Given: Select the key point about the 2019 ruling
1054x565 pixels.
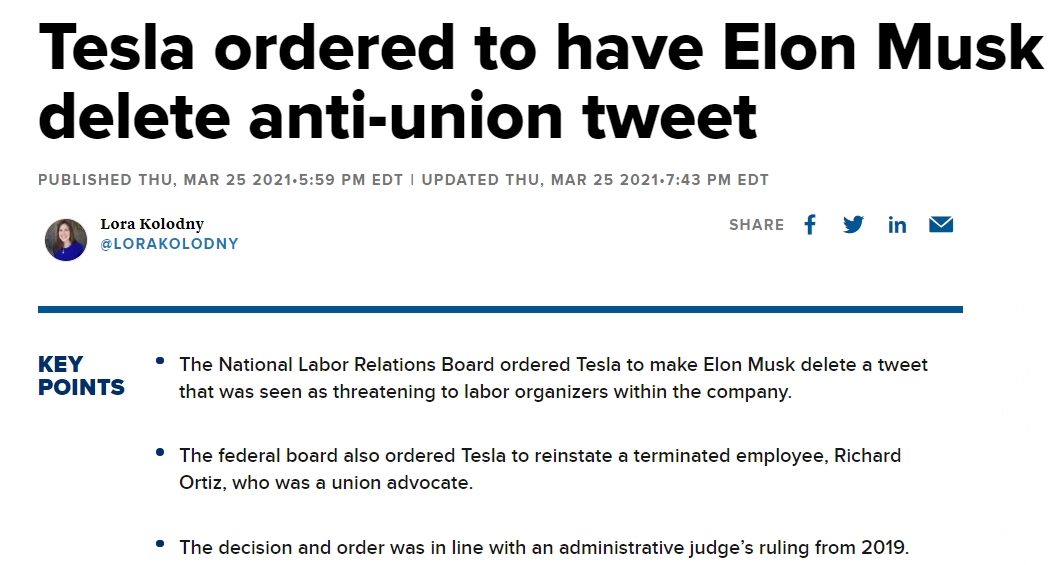Looking at the screenshot, I should (x=544, y=547).
